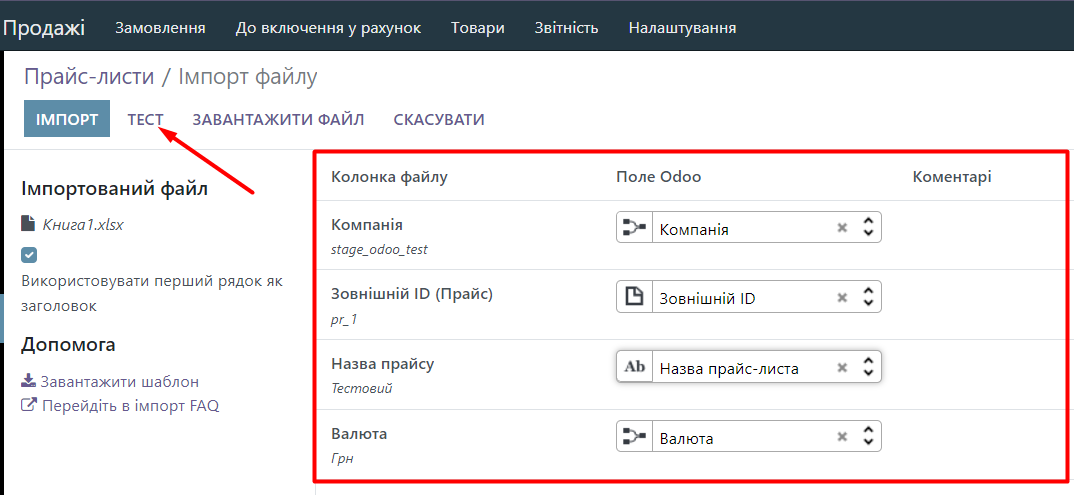Click relation icon beside Компанія field

click(634, 228)
